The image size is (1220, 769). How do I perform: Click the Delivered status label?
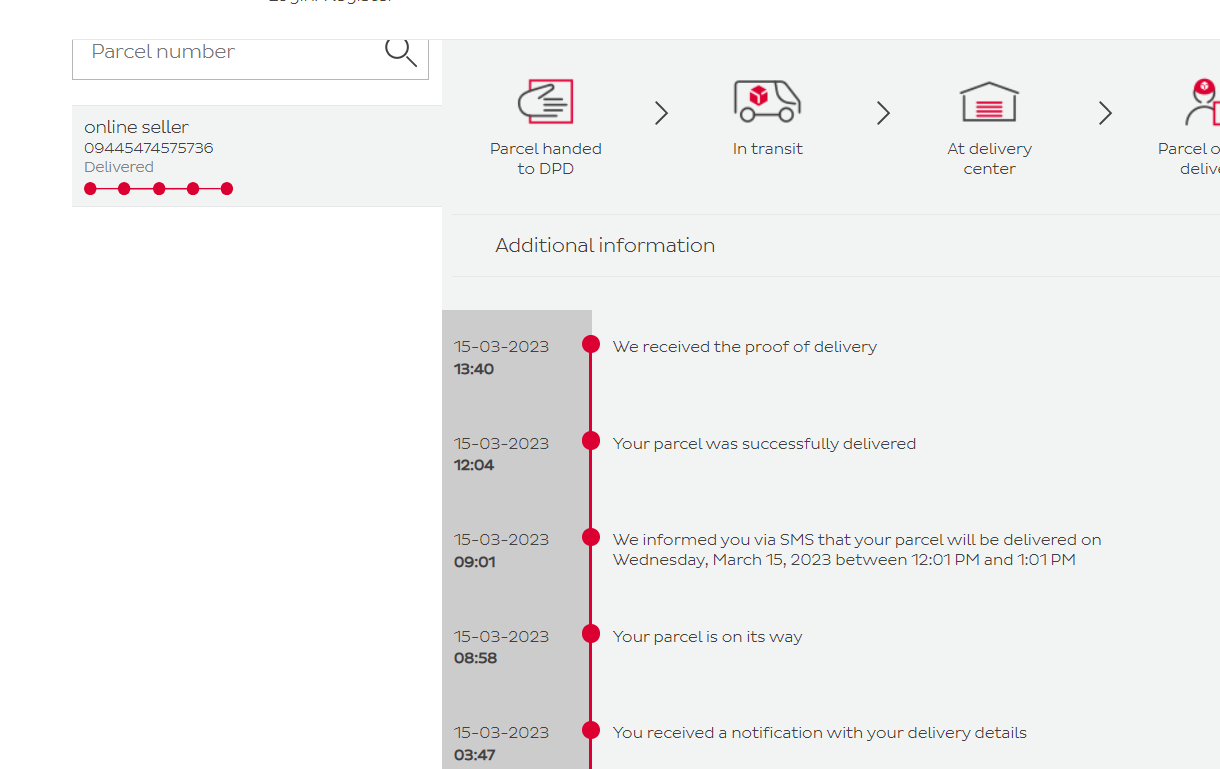[119, 167]
